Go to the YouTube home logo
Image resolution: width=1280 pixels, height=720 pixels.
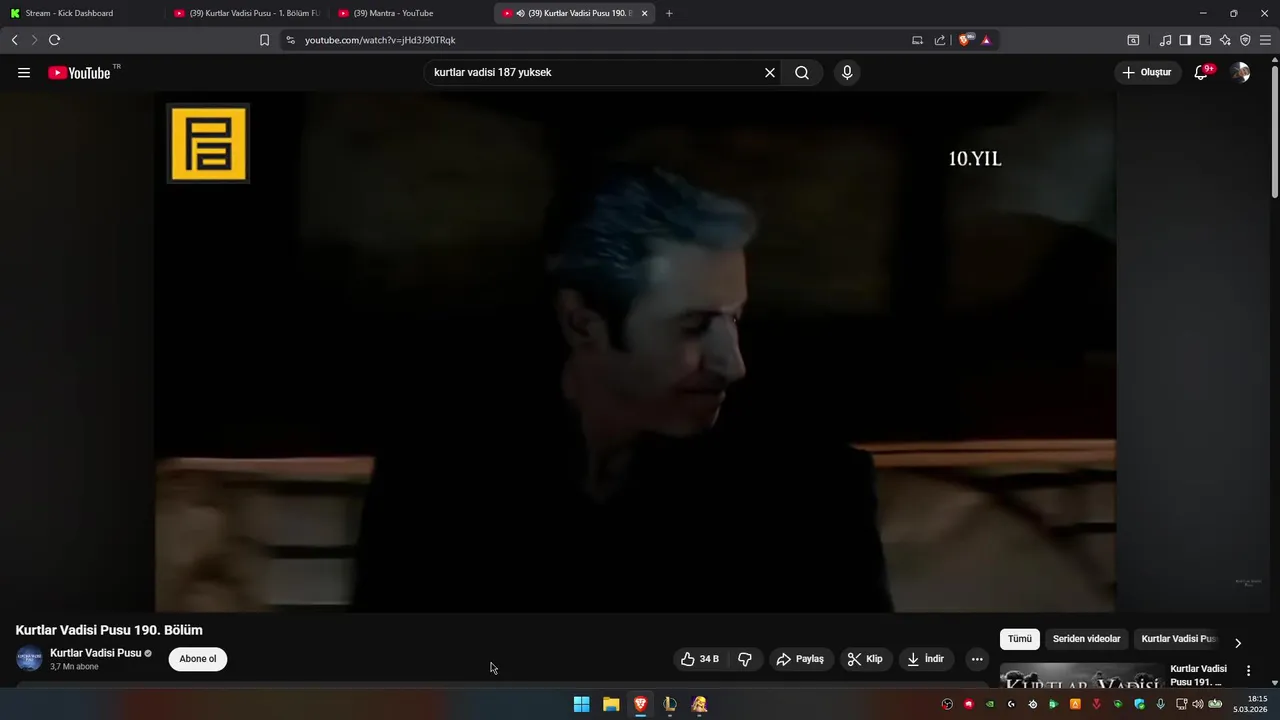[x=79, y=73]
